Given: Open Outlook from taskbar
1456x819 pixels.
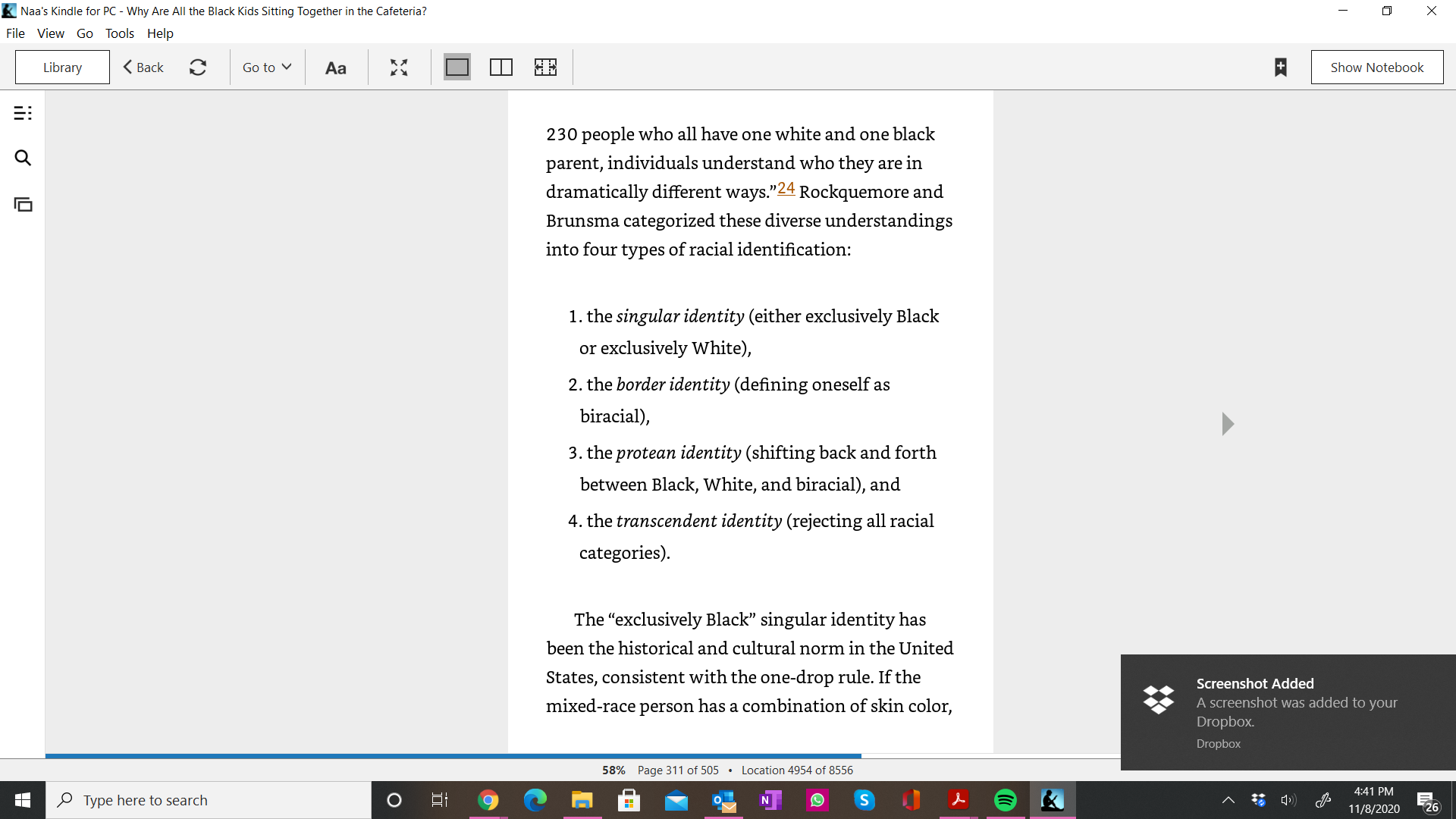Looking at the screenshot, I should click(x=723, y=800).
